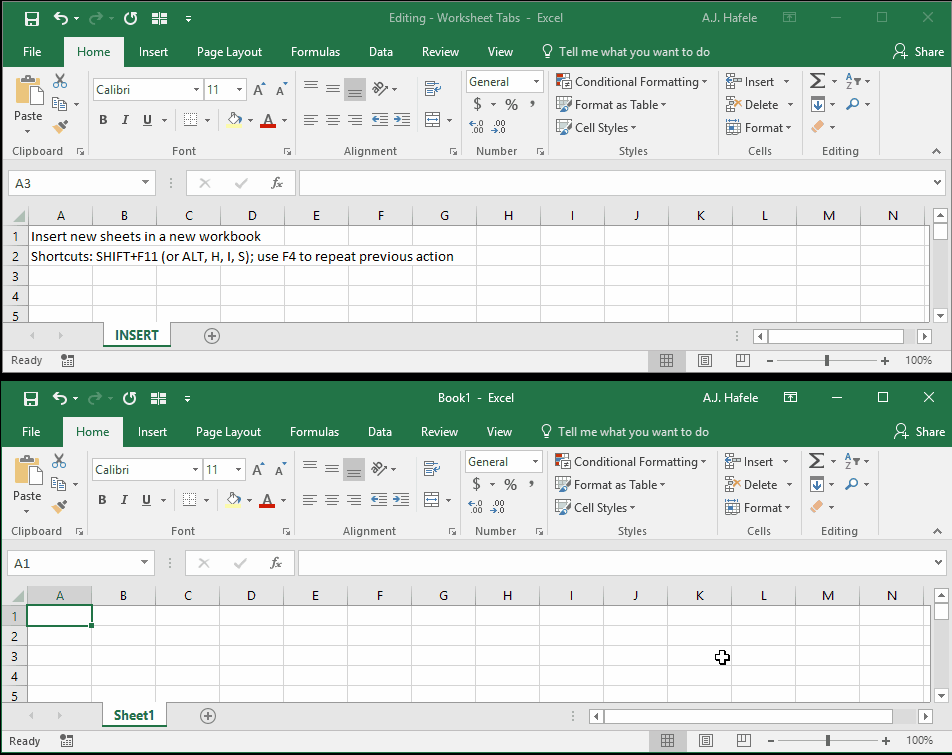Screen dimensions: 952x755
Task: Open Data tab in Worksheet Tabs window
Action: [381, 52]
